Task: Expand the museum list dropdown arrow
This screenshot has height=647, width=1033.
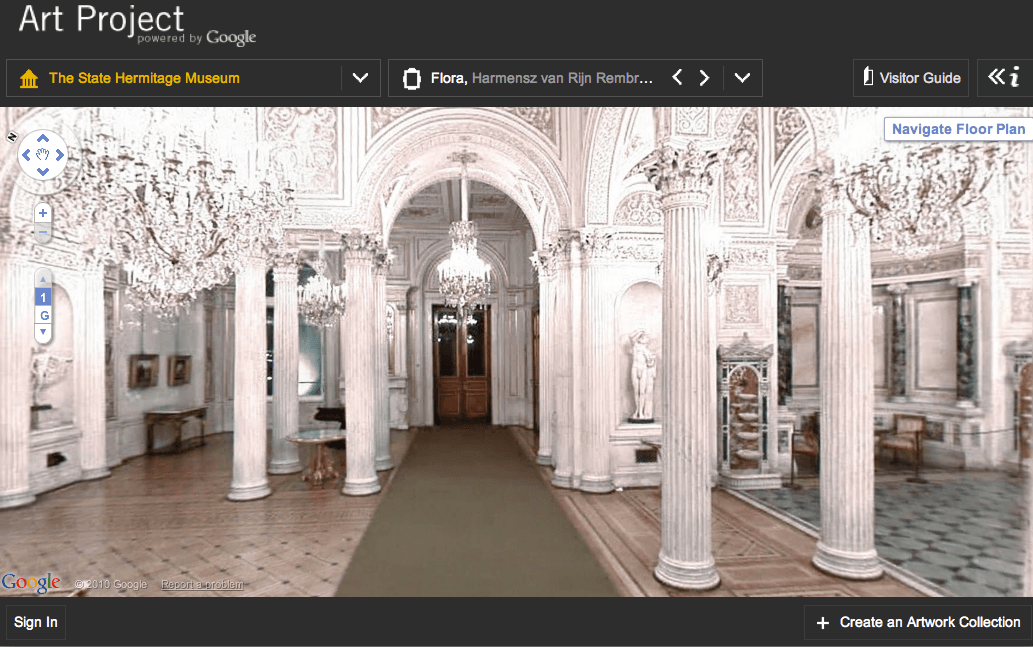Action: pos(360,78)
